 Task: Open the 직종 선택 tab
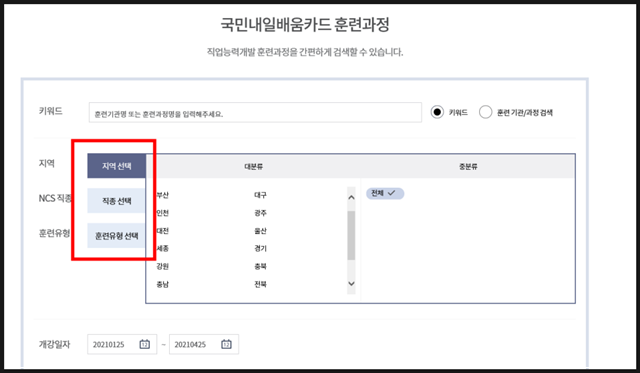[x=116, y=201]
